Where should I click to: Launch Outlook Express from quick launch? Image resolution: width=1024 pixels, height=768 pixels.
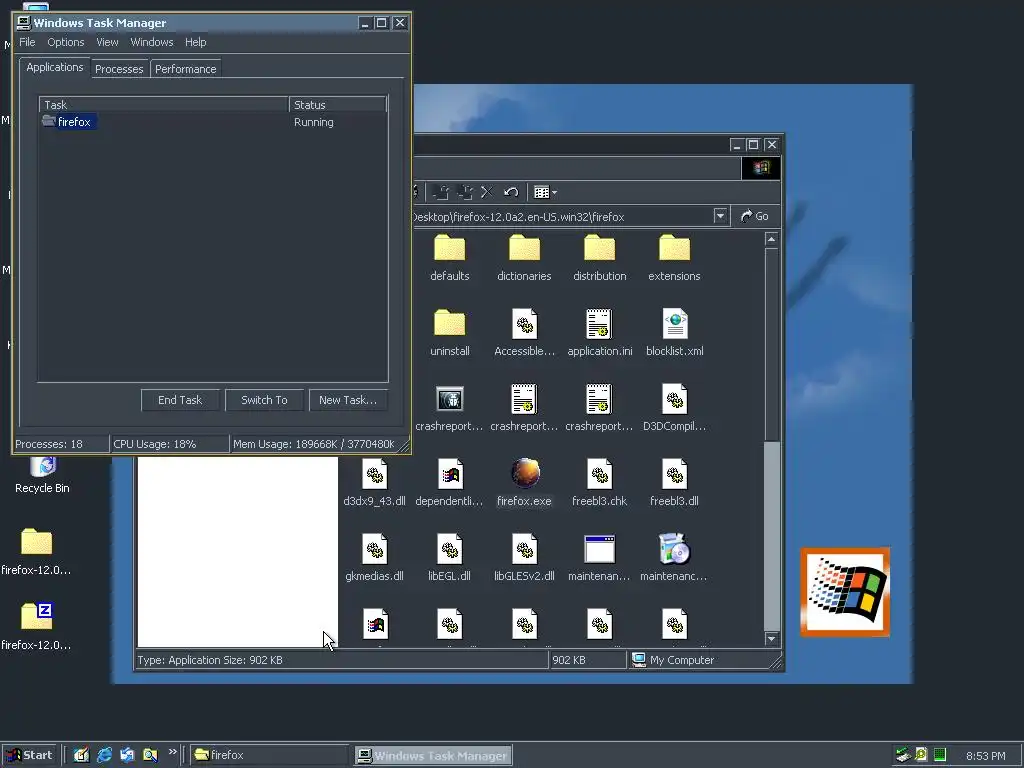click(127, 755)
